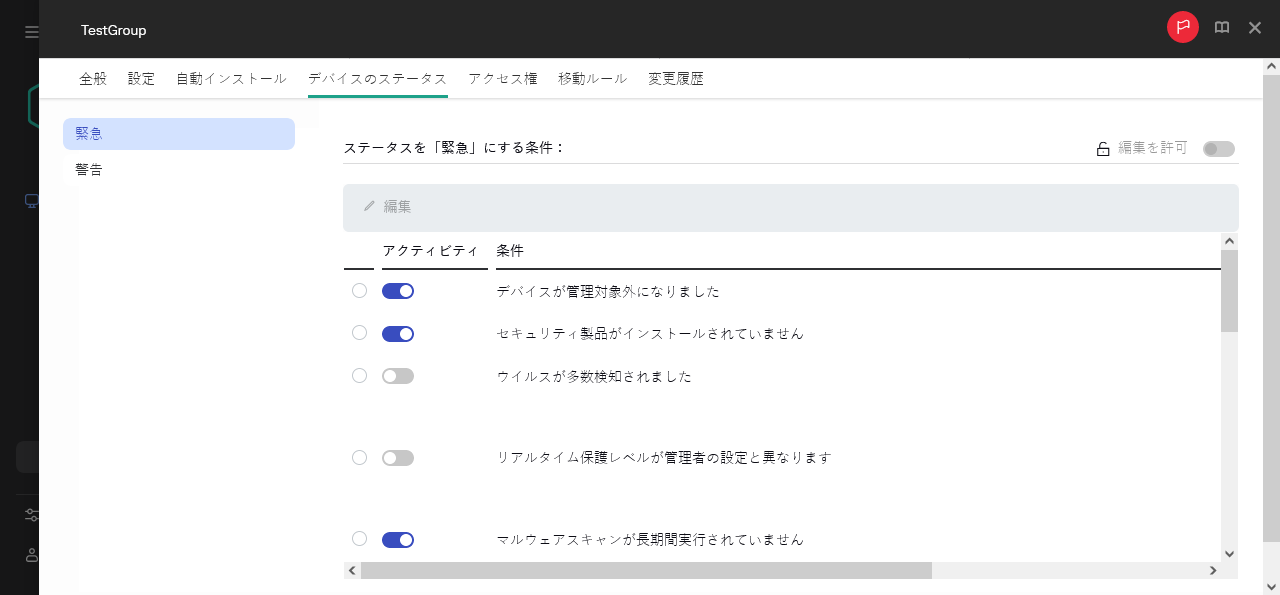Open the Devices monitor icon in sidebar
The width and height of the screenshot is (1280, 595).
(x=31, y=200)
